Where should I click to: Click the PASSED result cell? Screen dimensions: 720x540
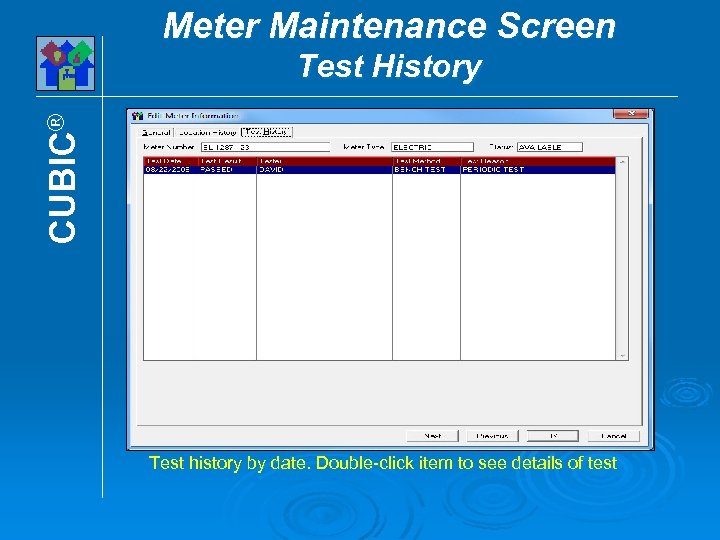click(x=227, y=169)
